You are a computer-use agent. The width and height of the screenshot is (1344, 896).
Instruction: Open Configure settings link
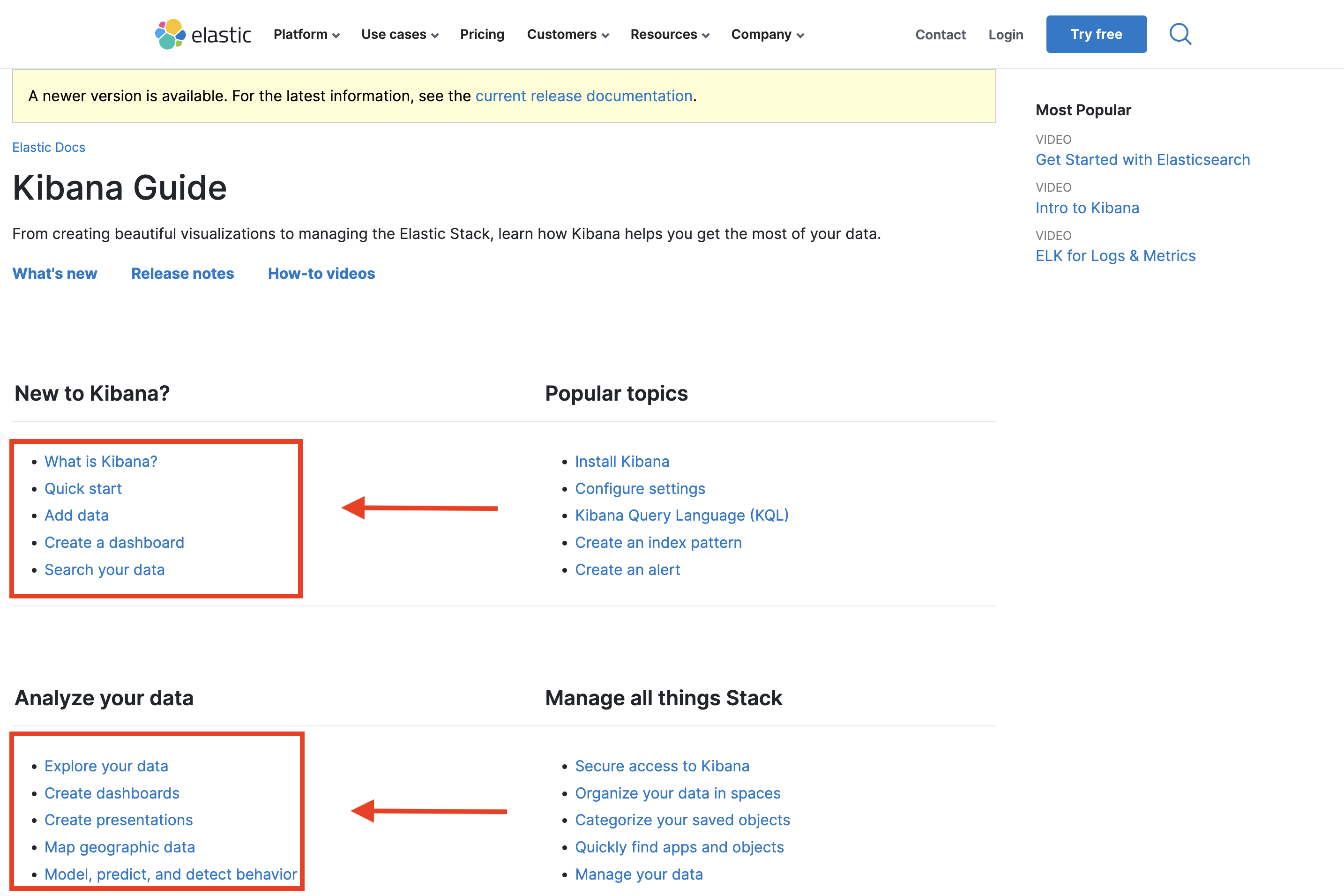coord(640,489)
